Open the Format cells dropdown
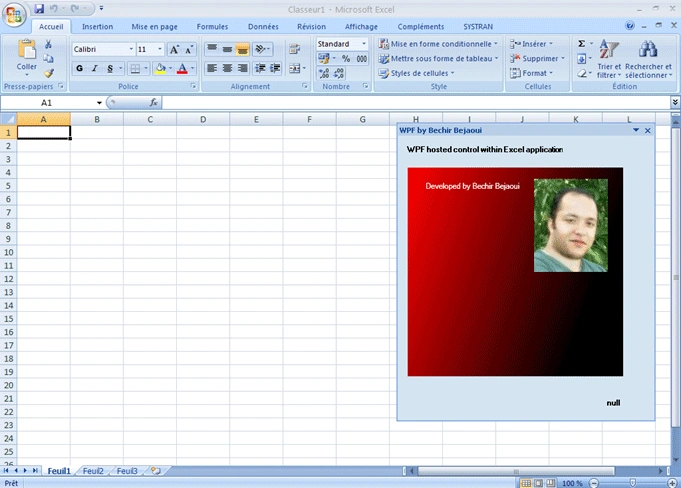The height and width of the screenshot is (488, 681). pos(531,73)
